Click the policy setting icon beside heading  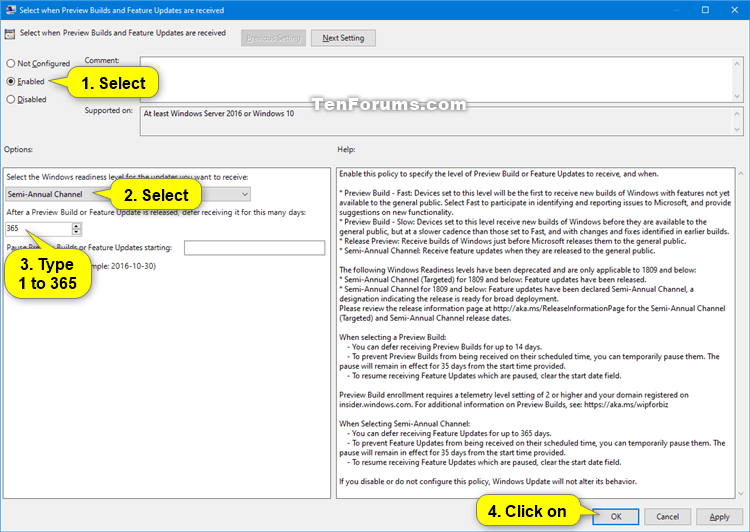pos(10,34)
